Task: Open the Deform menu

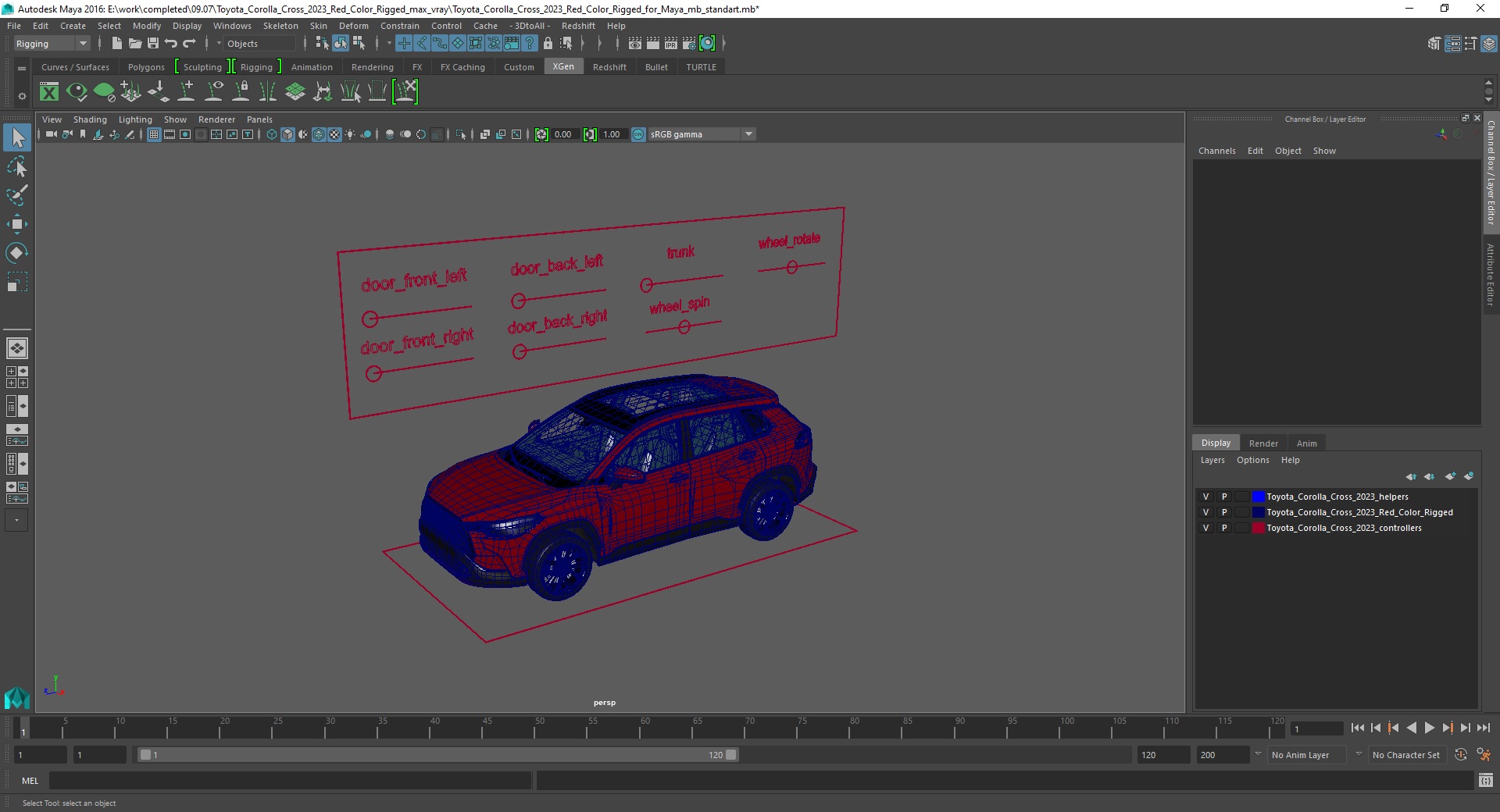Action: 353,26
